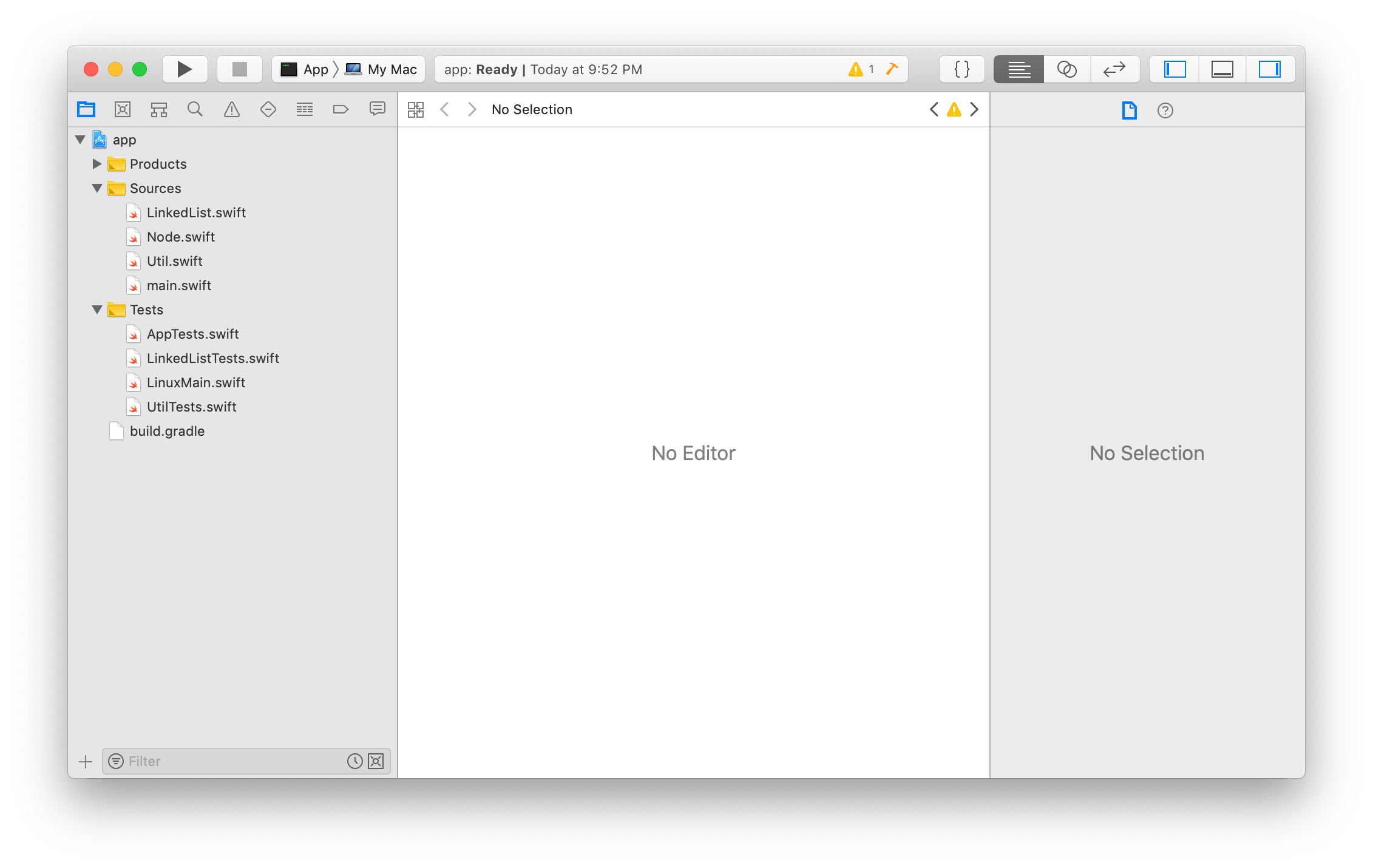The height and width of the screenshot is (868, 1373).
Task: Expand the Products folder
Action: point(97,164)
